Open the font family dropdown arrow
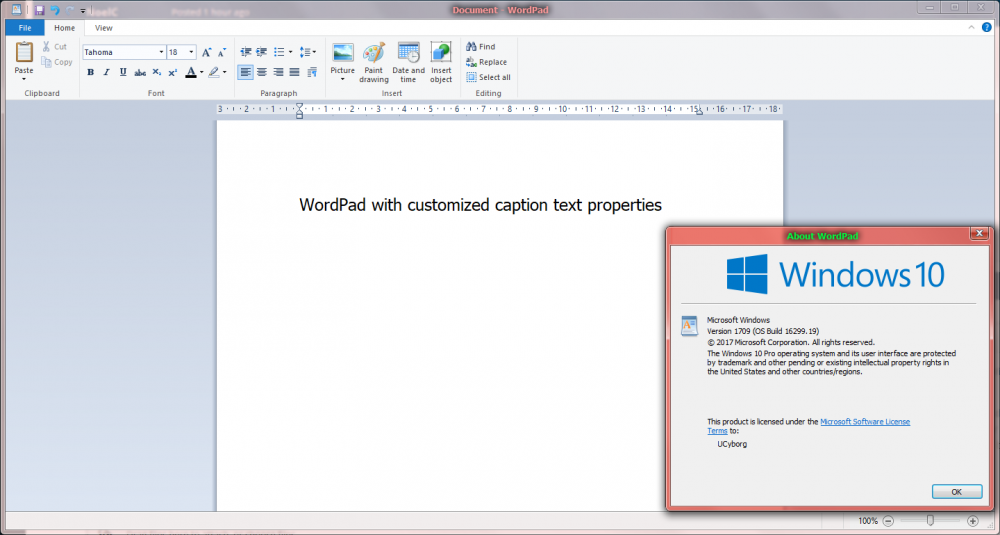This screenshot has height=535, width=1000. (x=161, y=52)
